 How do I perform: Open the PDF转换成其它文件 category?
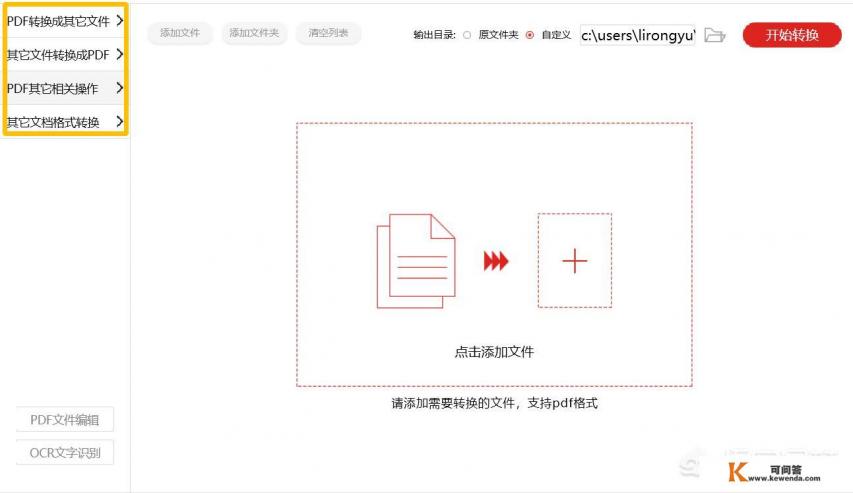[x=58, y=21]
